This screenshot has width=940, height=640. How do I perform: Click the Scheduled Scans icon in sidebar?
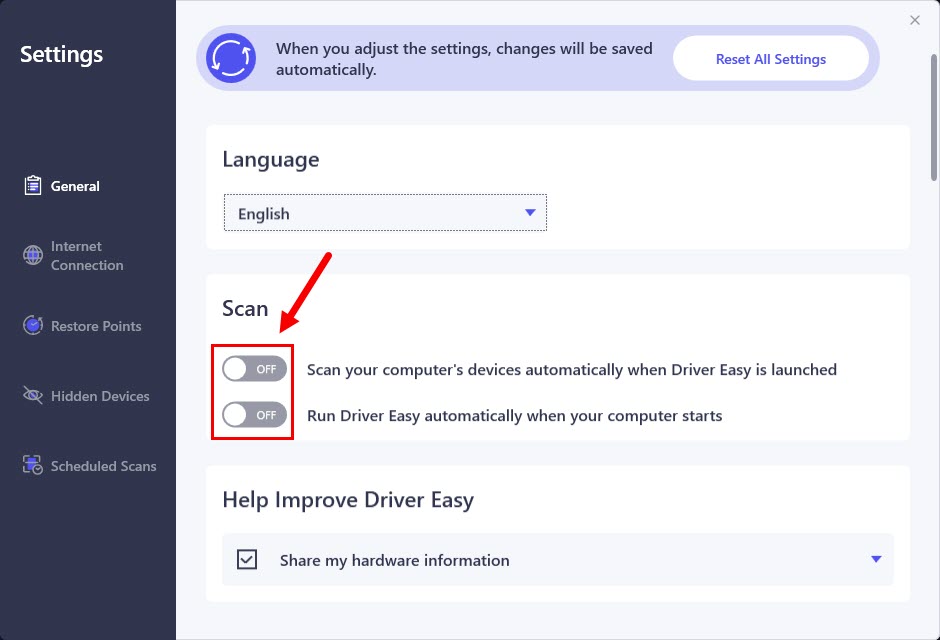click(33, 466)
